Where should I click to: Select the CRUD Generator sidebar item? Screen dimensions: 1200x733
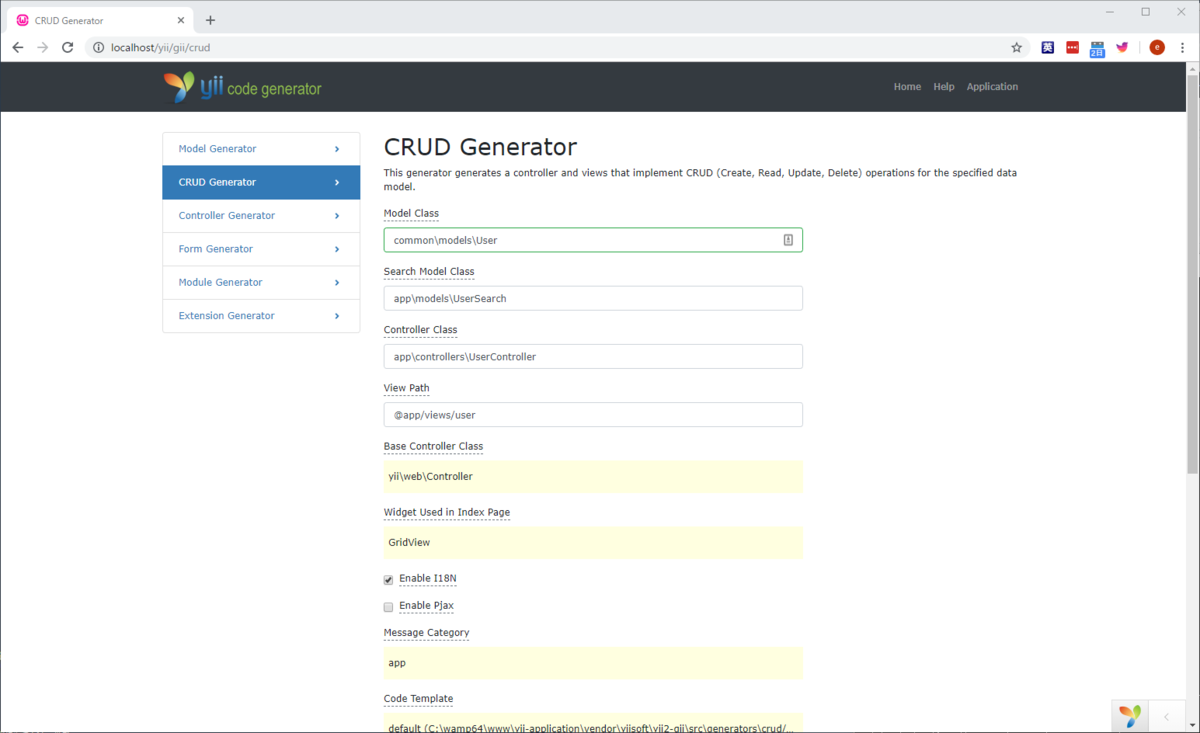click(x=261, y=182)
